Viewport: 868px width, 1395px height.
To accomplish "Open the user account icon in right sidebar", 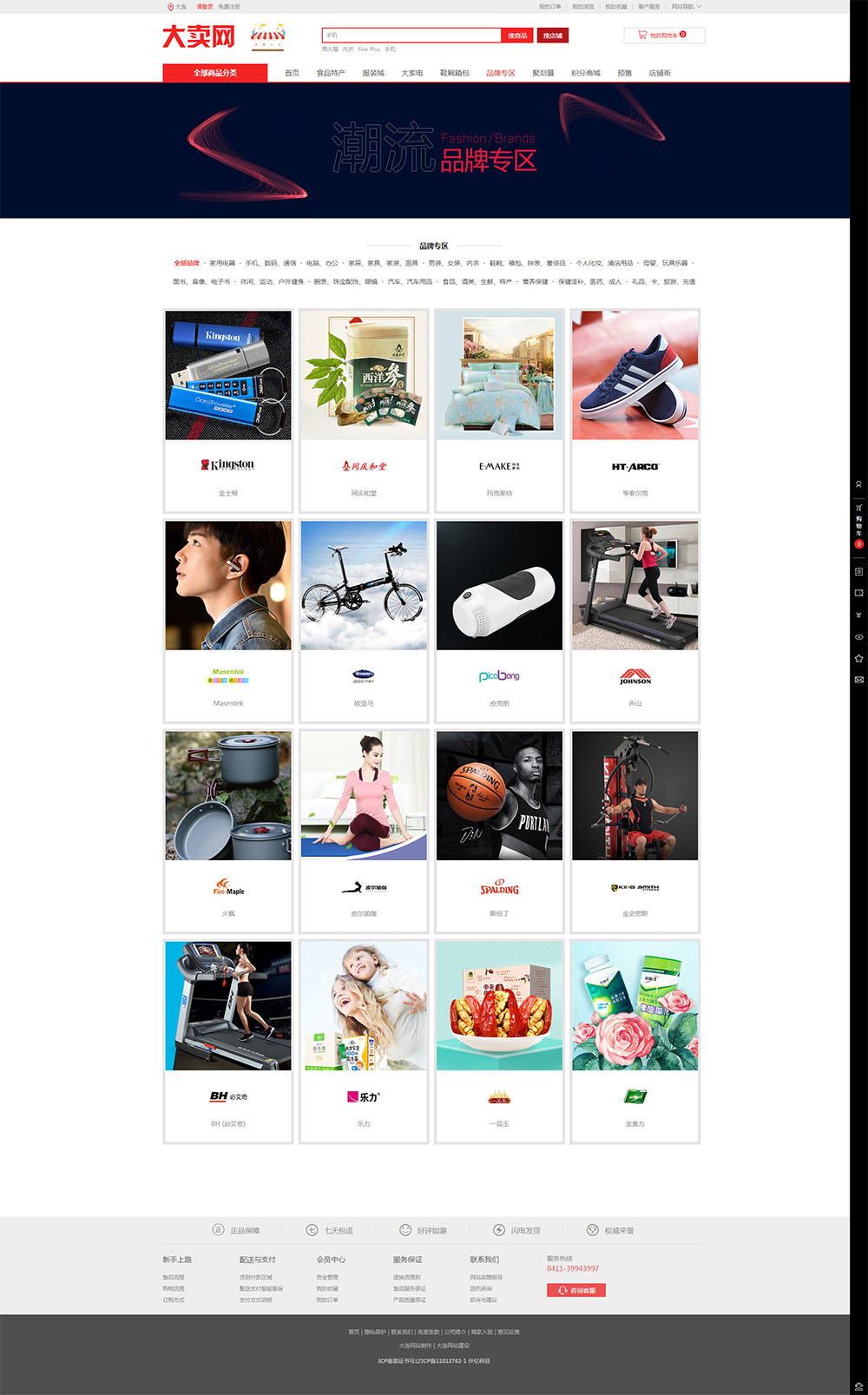I will [x=858, y=484].
